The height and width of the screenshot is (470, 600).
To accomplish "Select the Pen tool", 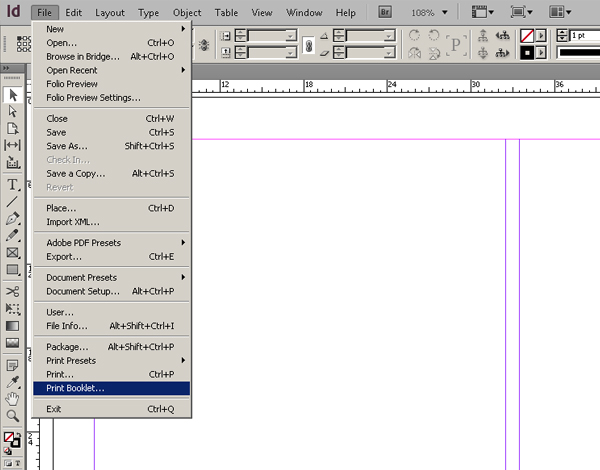I will pyautogui.click(x=12, y=218).
